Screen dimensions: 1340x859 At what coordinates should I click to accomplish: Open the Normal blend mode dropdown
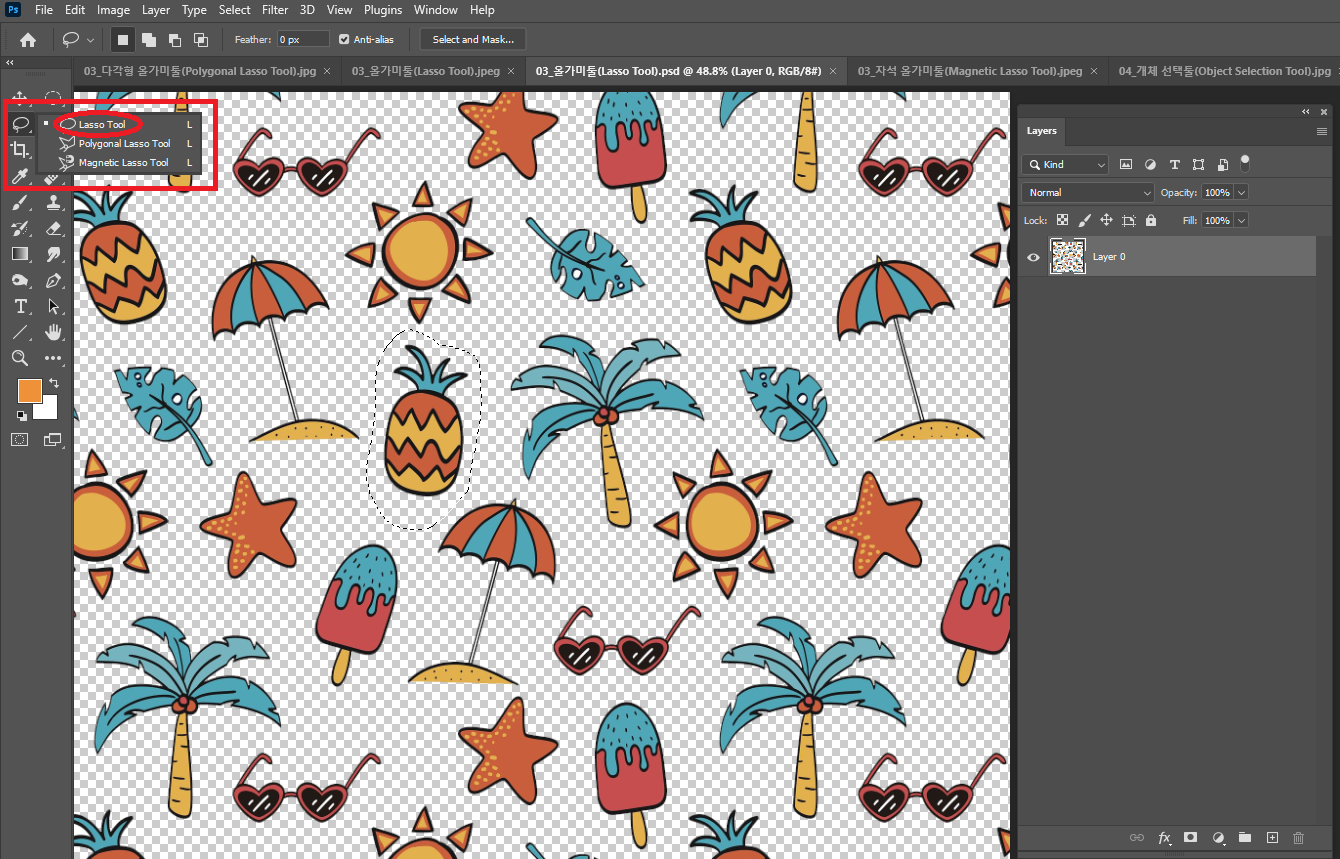1088,192
